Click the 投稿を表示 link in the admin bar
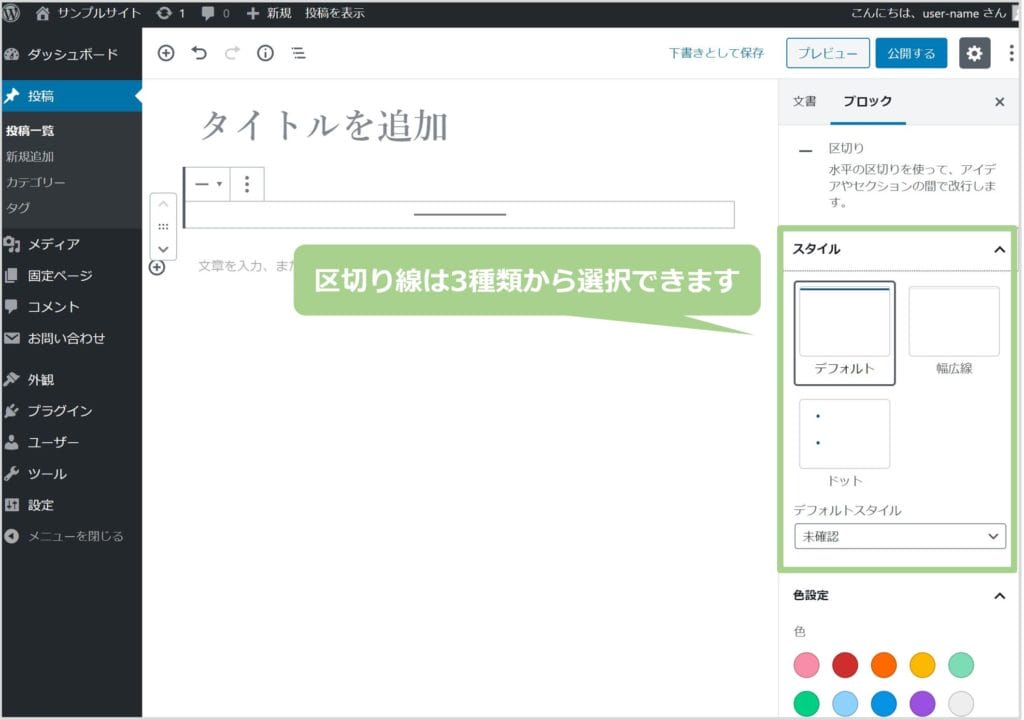Image resolution: width=1024 pixels, height=720 pixels. tap(334, 13)
